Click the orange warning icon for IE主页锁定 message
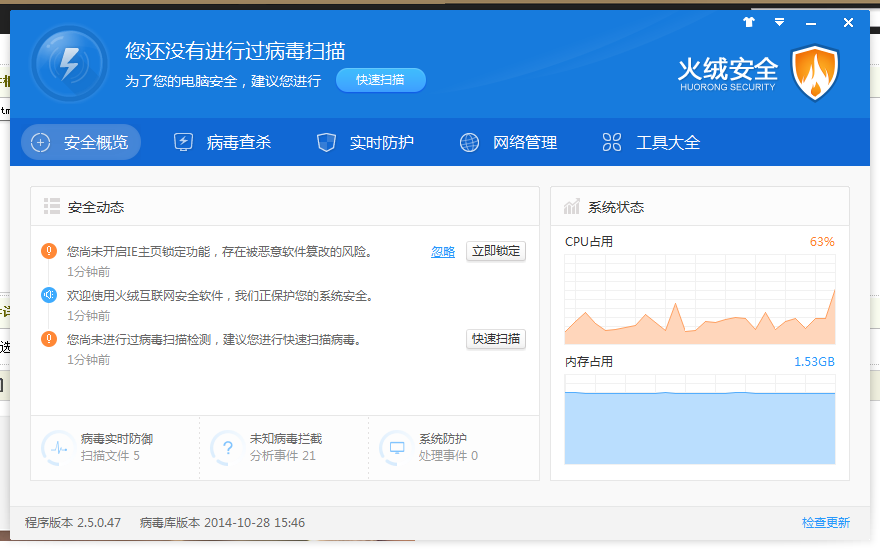Viewport: 880px width, 550px height. 49,251
